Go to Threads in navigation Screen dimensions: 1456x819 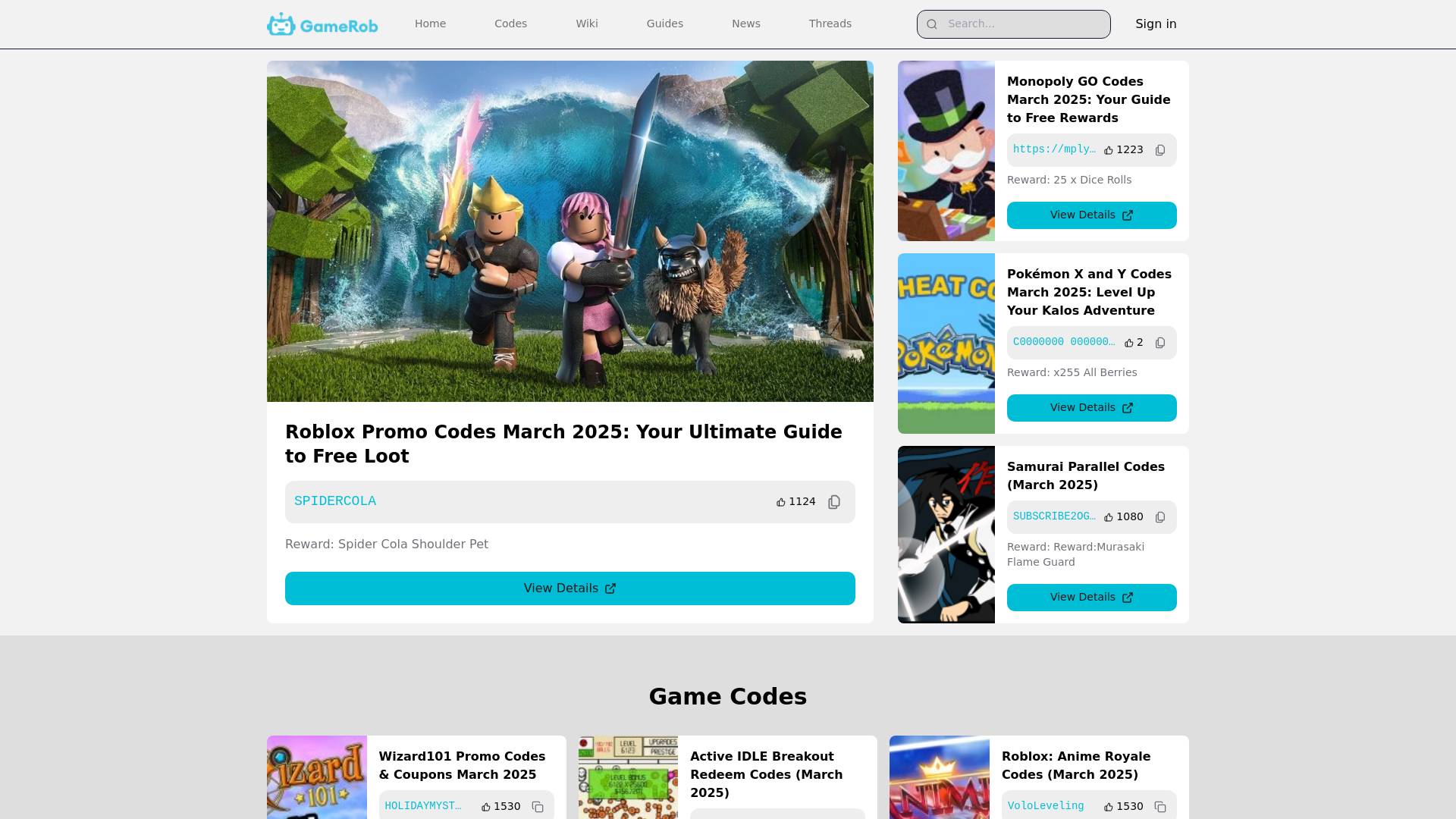(830, 24)
